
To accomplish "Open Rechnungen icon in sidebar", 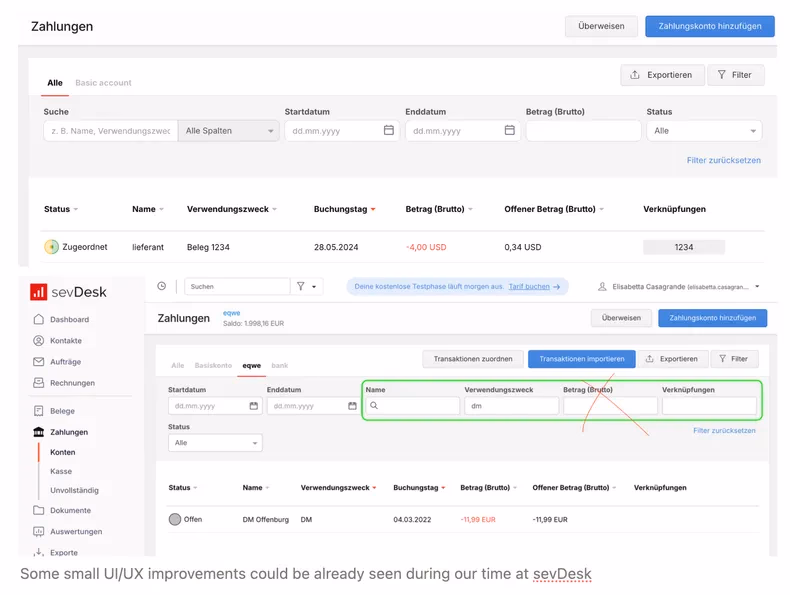I will (x=38, y=383).
